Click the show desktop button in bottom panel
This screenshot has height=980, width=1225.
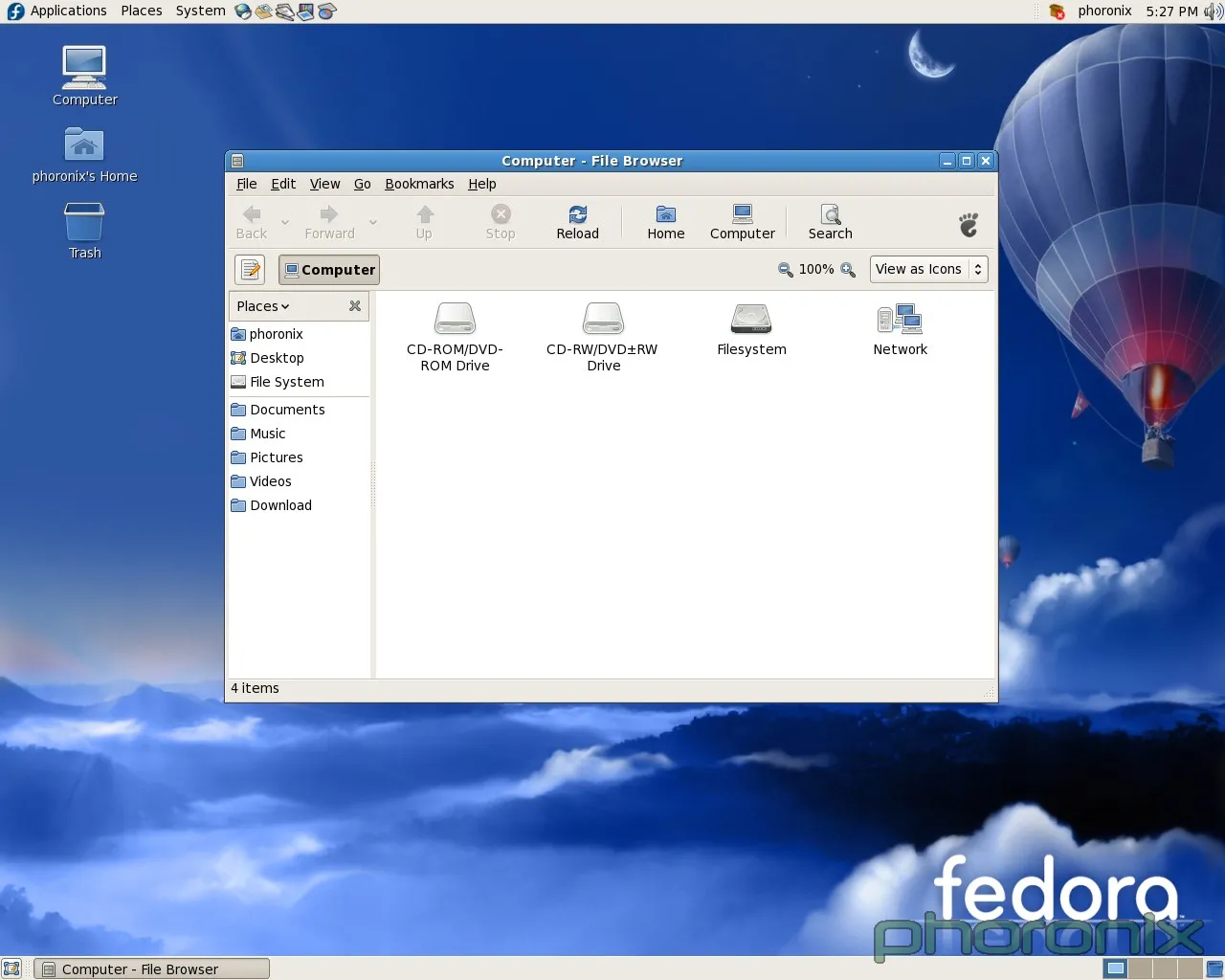tap(11, 969)
